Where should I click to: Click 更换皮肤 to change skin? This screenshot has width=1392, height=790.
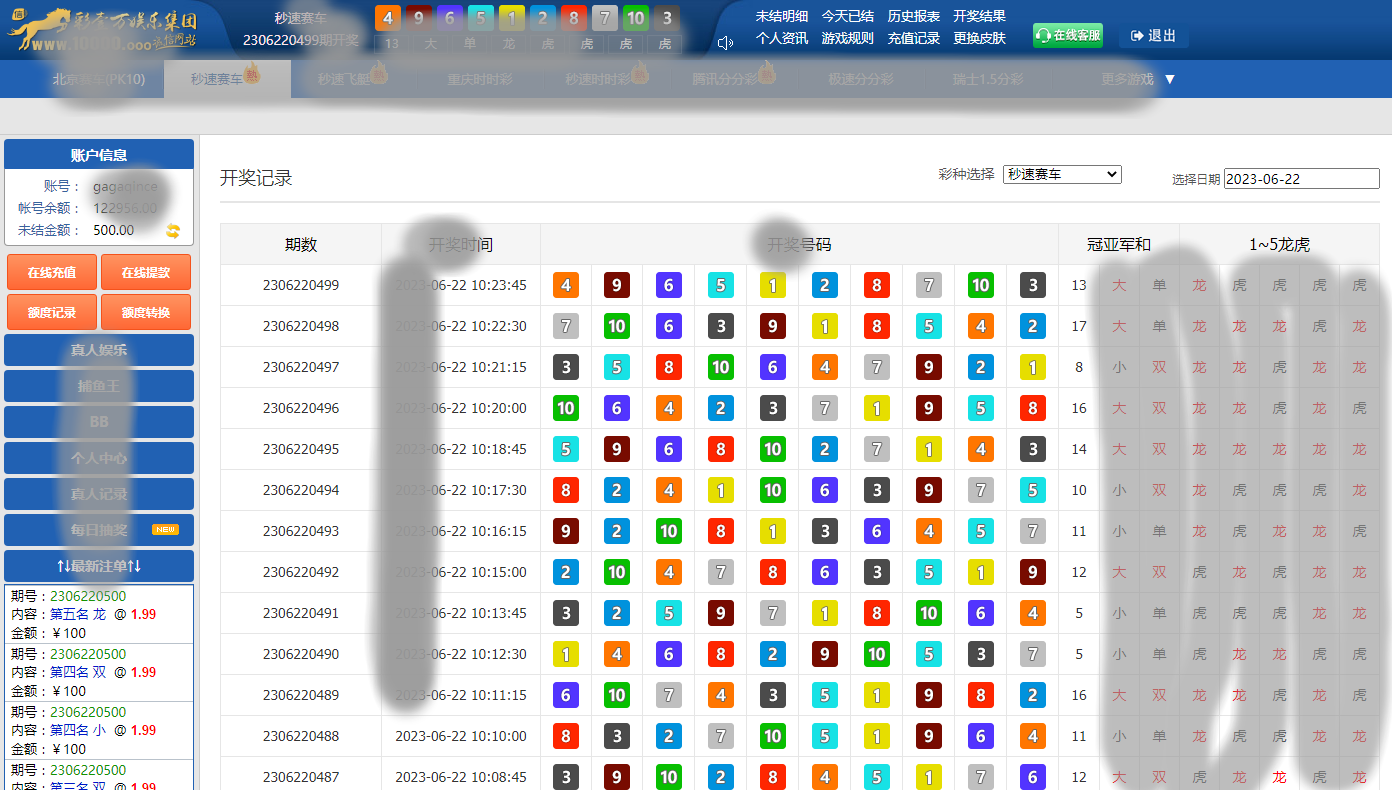click(979, 38)
